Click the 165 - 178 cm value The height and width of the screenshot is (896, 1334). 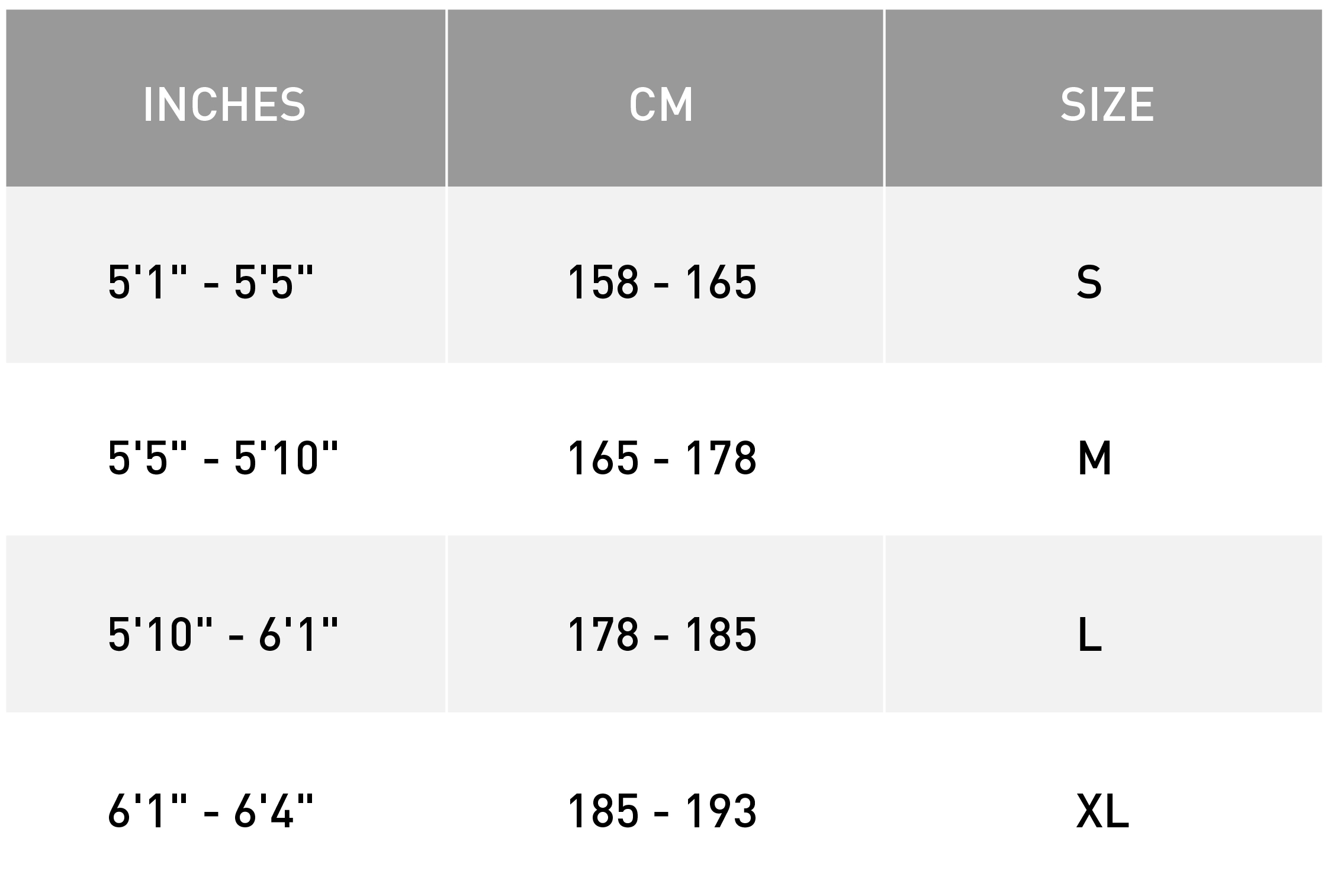662,458
